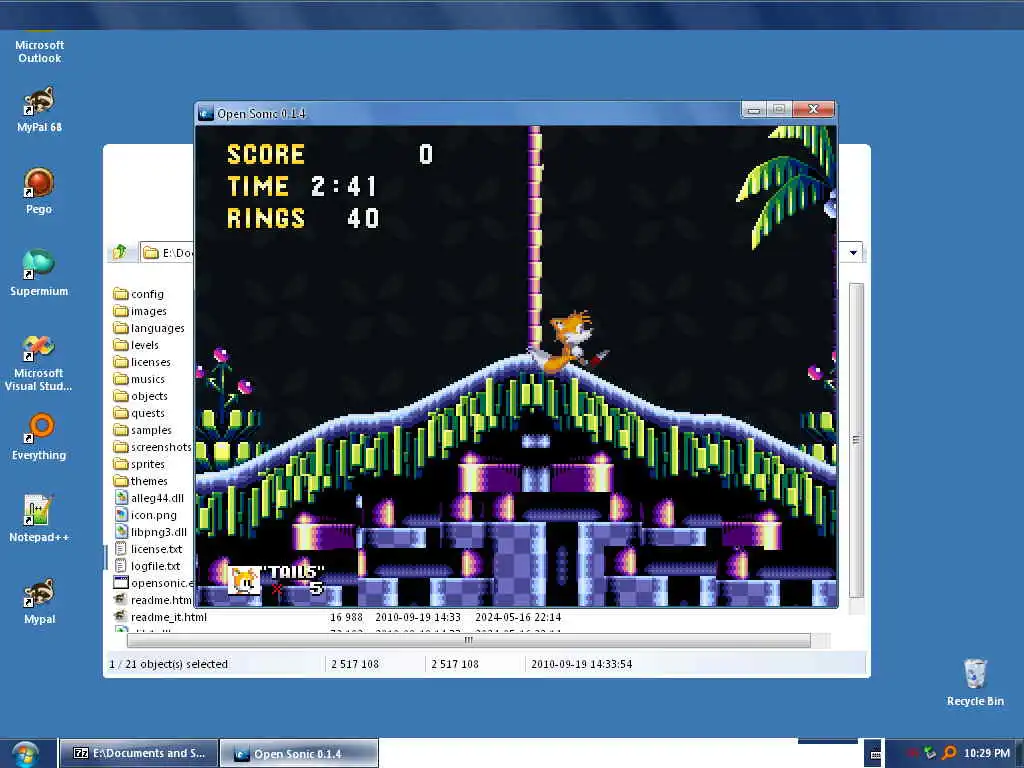Click the Open Sonic window title icon
Viewport: 1024px width, 768px height.
206,113
